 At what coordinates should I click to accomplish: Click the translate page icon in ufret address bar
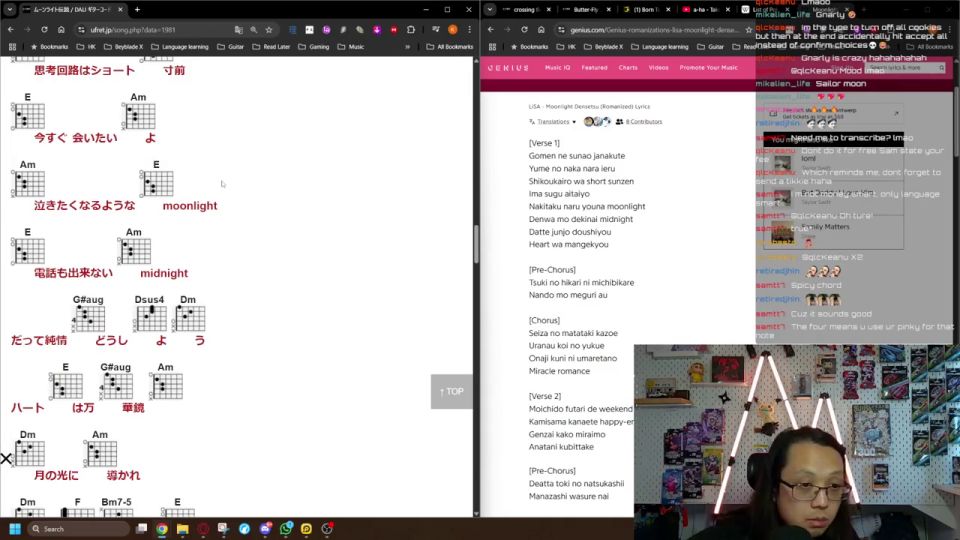tap(238, 29)
